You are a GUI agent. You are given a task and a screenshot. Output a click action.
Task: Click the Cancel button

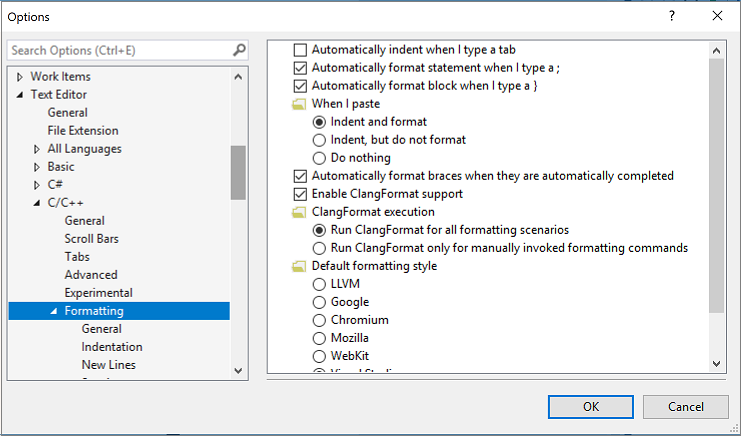[686, 407]
